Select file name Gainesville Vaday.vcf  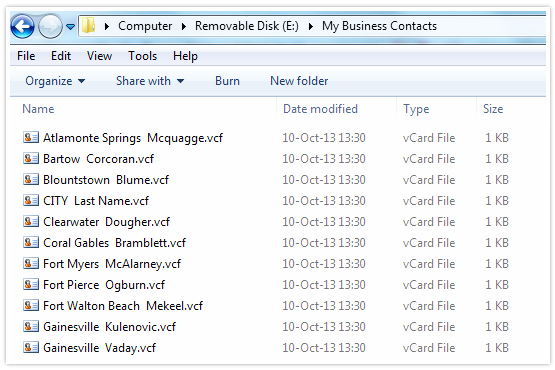99,348
